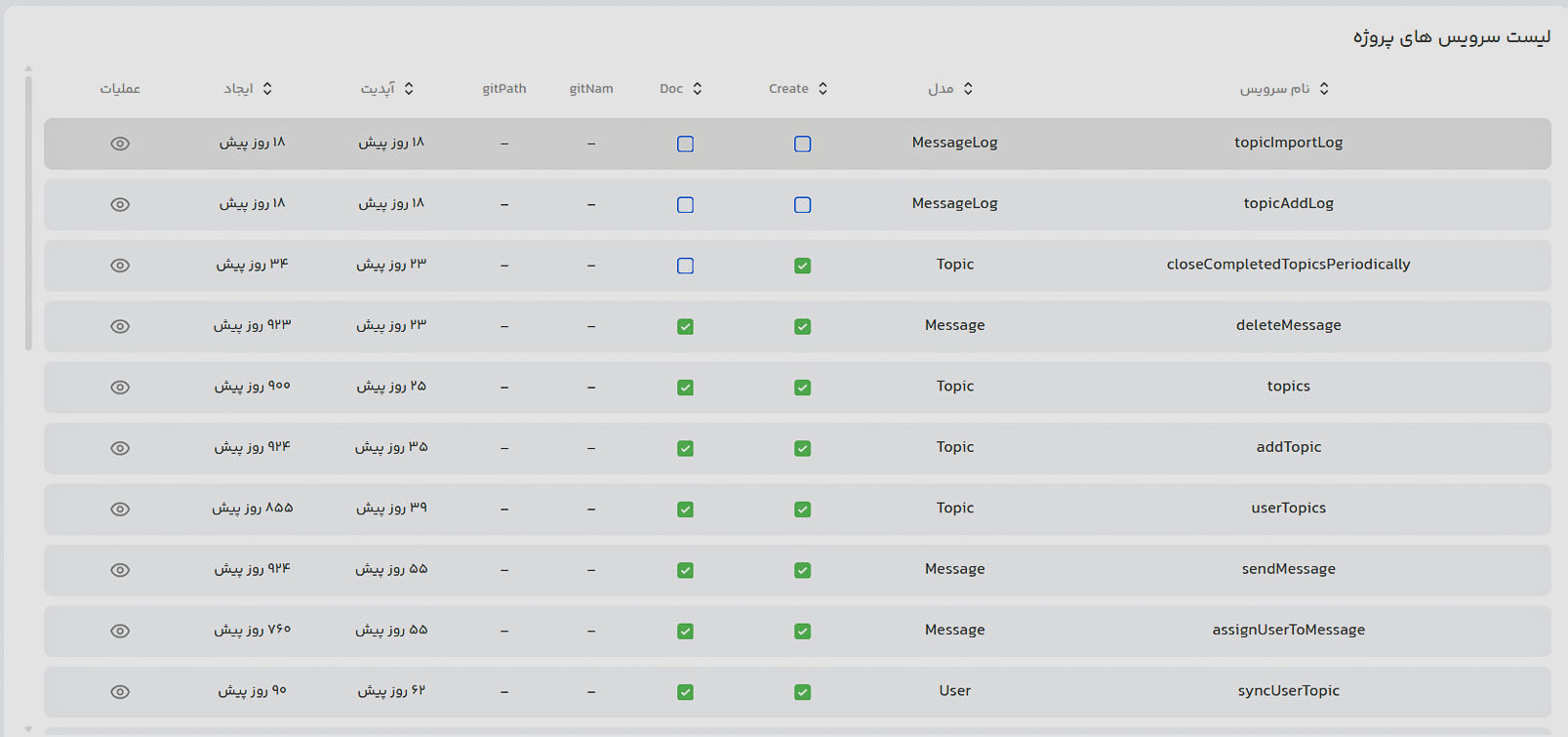Image resolution: width=1568 pixels, height=737 pixels.
Task: Toggle sort on Create column header
Action: [x=823, y=89]
